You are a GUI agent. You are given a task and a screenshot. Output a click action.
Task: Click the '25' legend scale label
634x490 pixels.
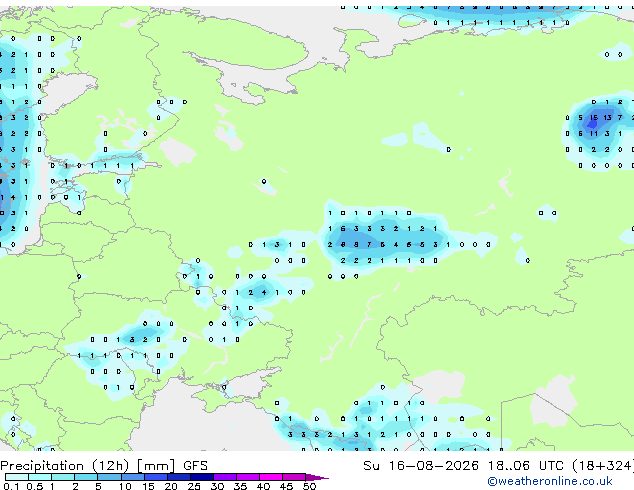pyautogui.click(x=194, y=486)
